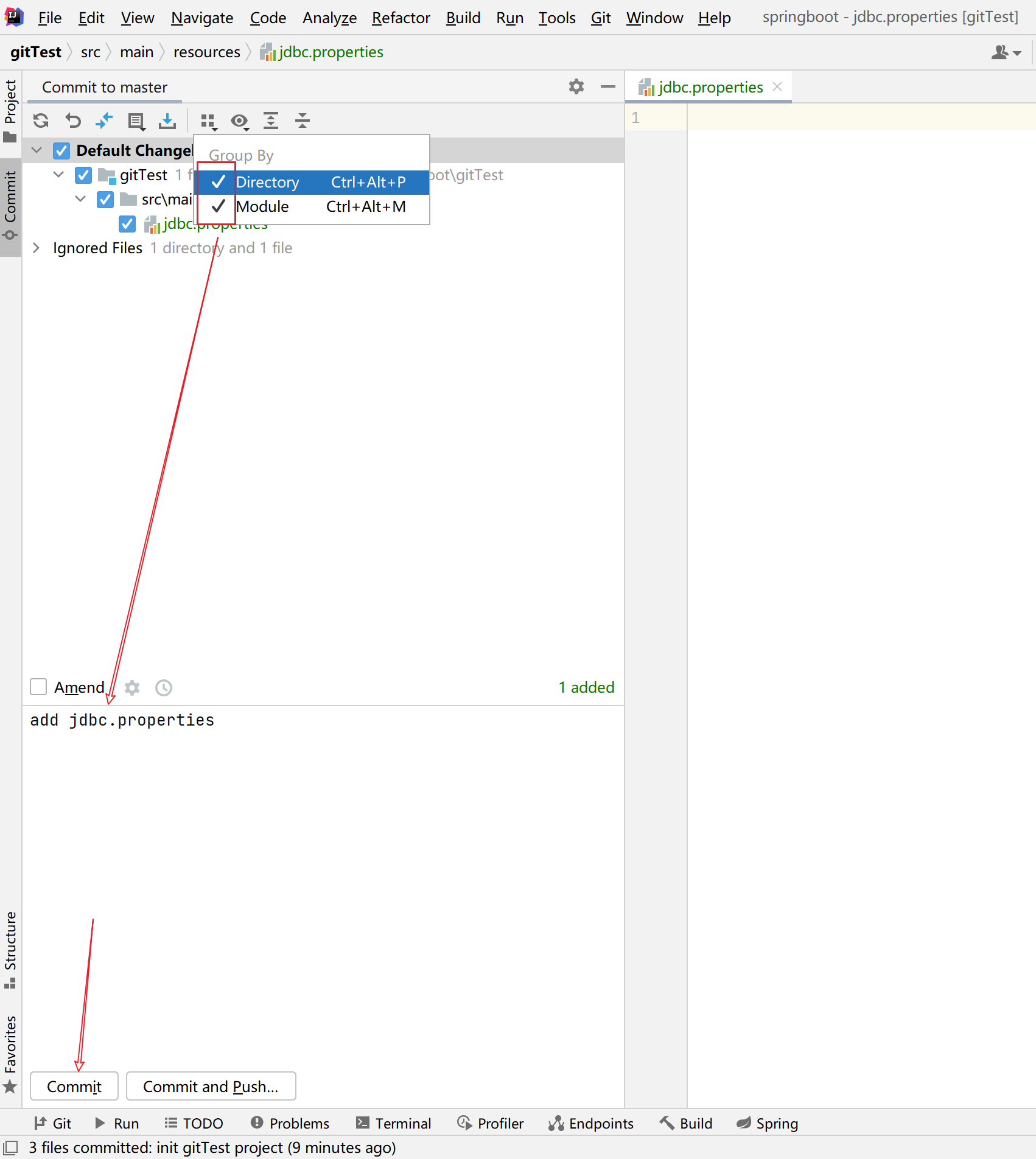Open commit message history clock icon
The width and height of the screenshot is (1036, 1159).
point(164,688)
